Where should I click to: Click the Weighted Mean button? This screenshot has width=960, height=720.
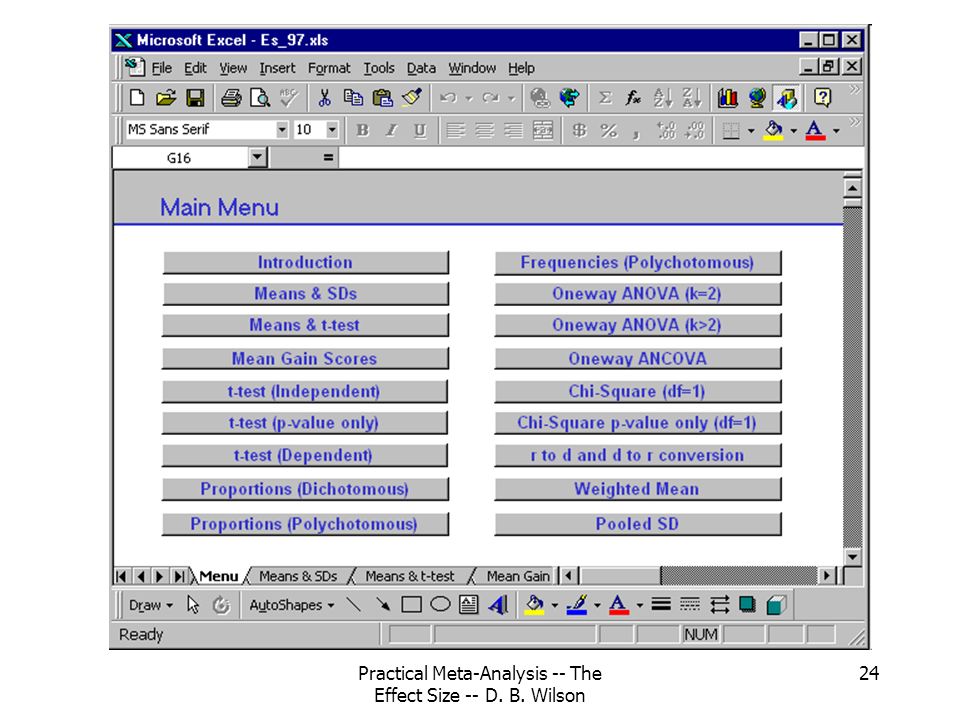[637, 489]
